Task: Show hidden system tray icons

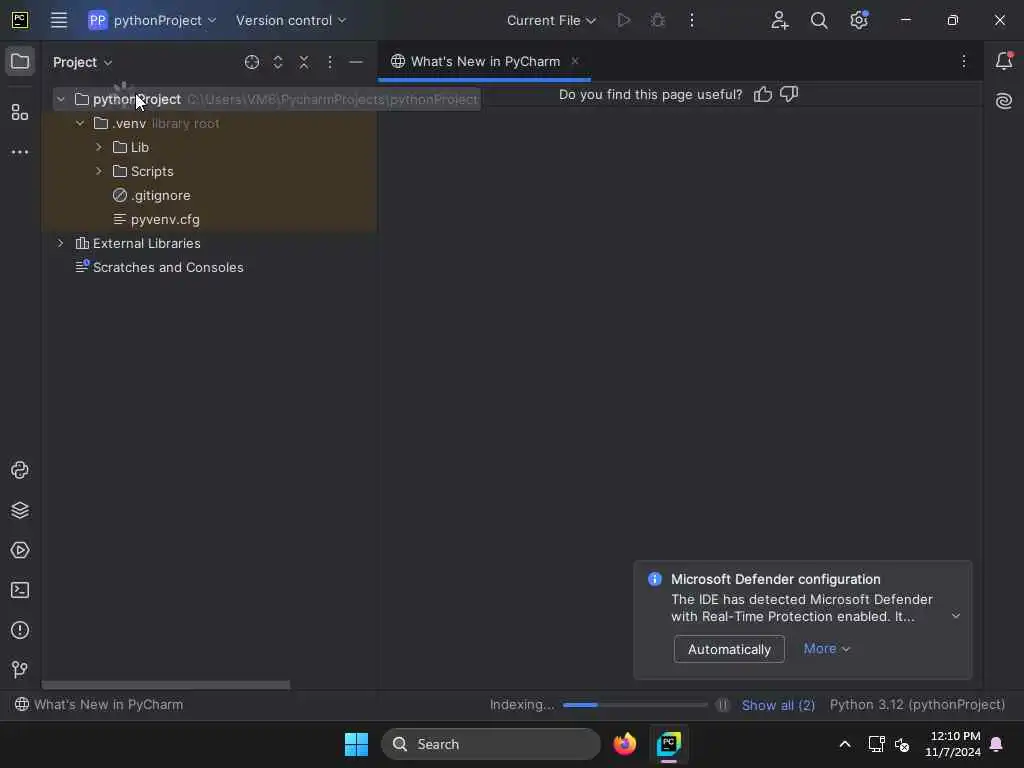Action: click(x=844, y=744)
